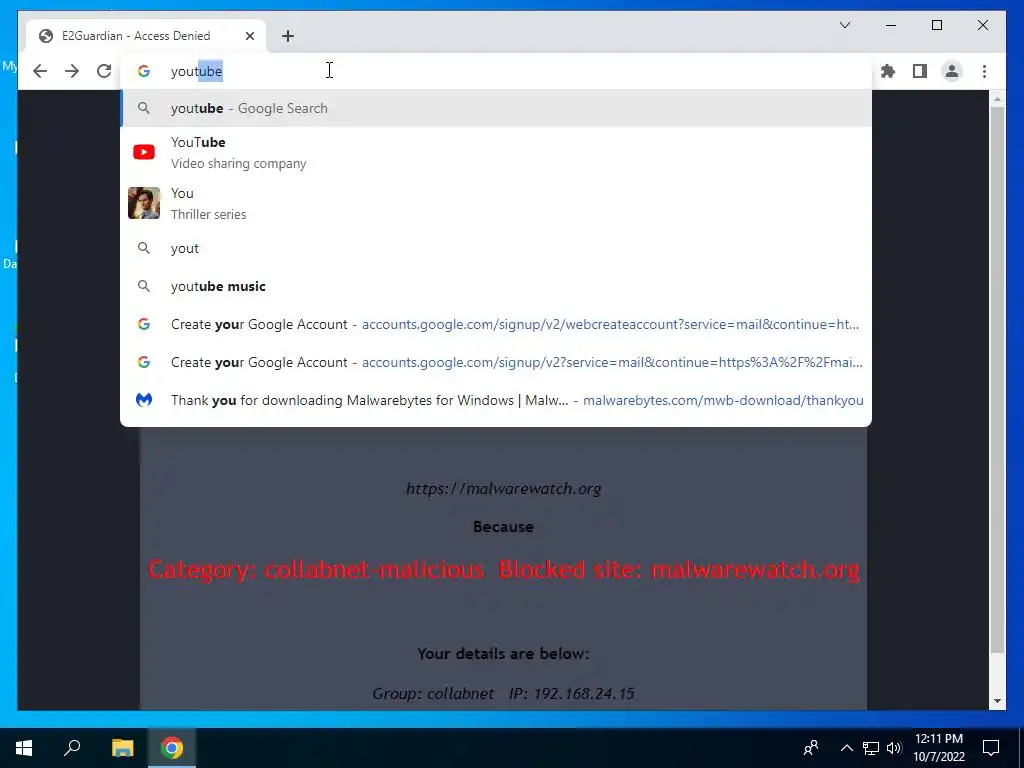Open File Explorer from taskbar
The width and height of the screenshot is (1024, 768).
tap(122, 748)
